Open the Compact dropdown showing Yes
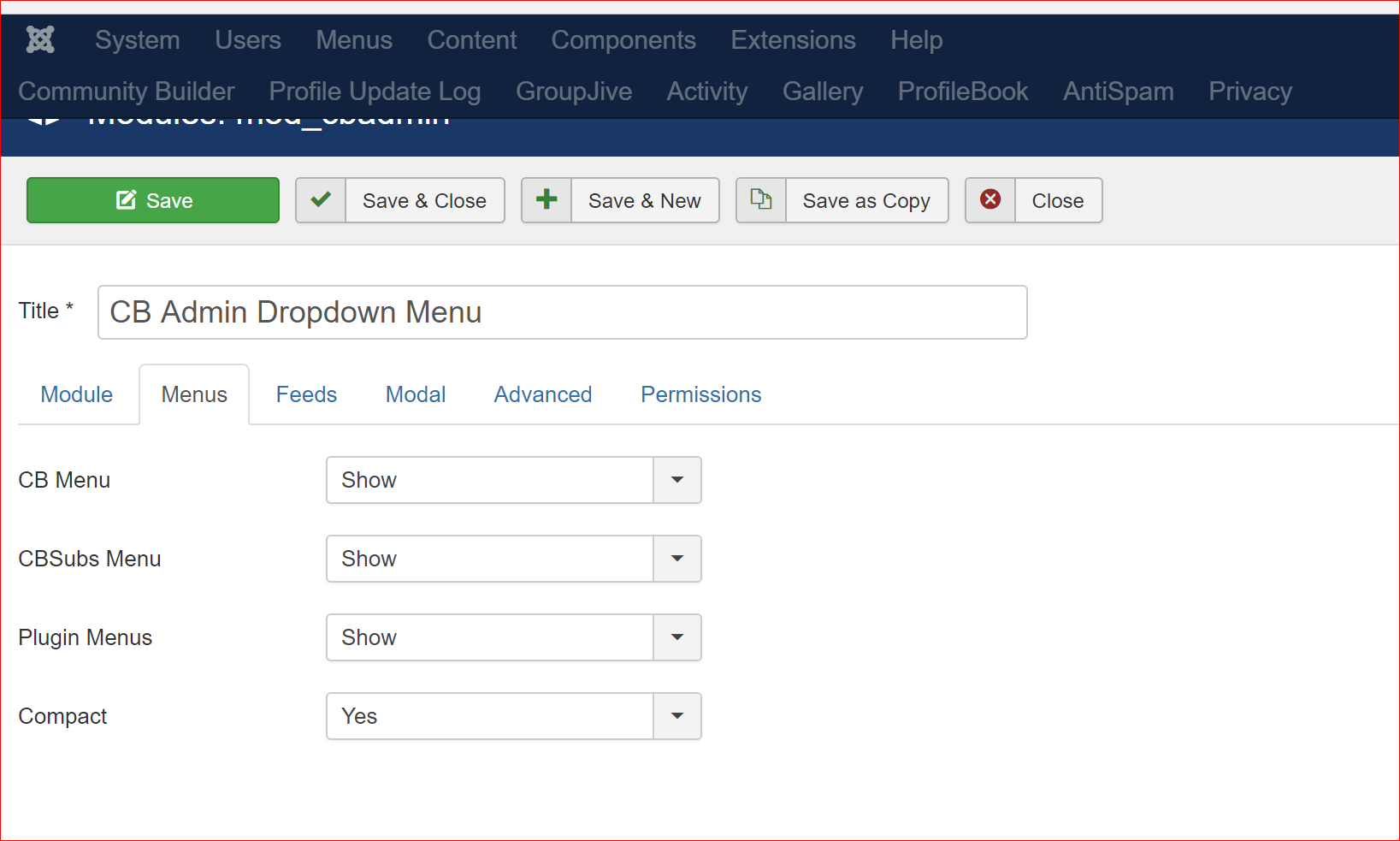The image size is (1400, 841). 514,716
